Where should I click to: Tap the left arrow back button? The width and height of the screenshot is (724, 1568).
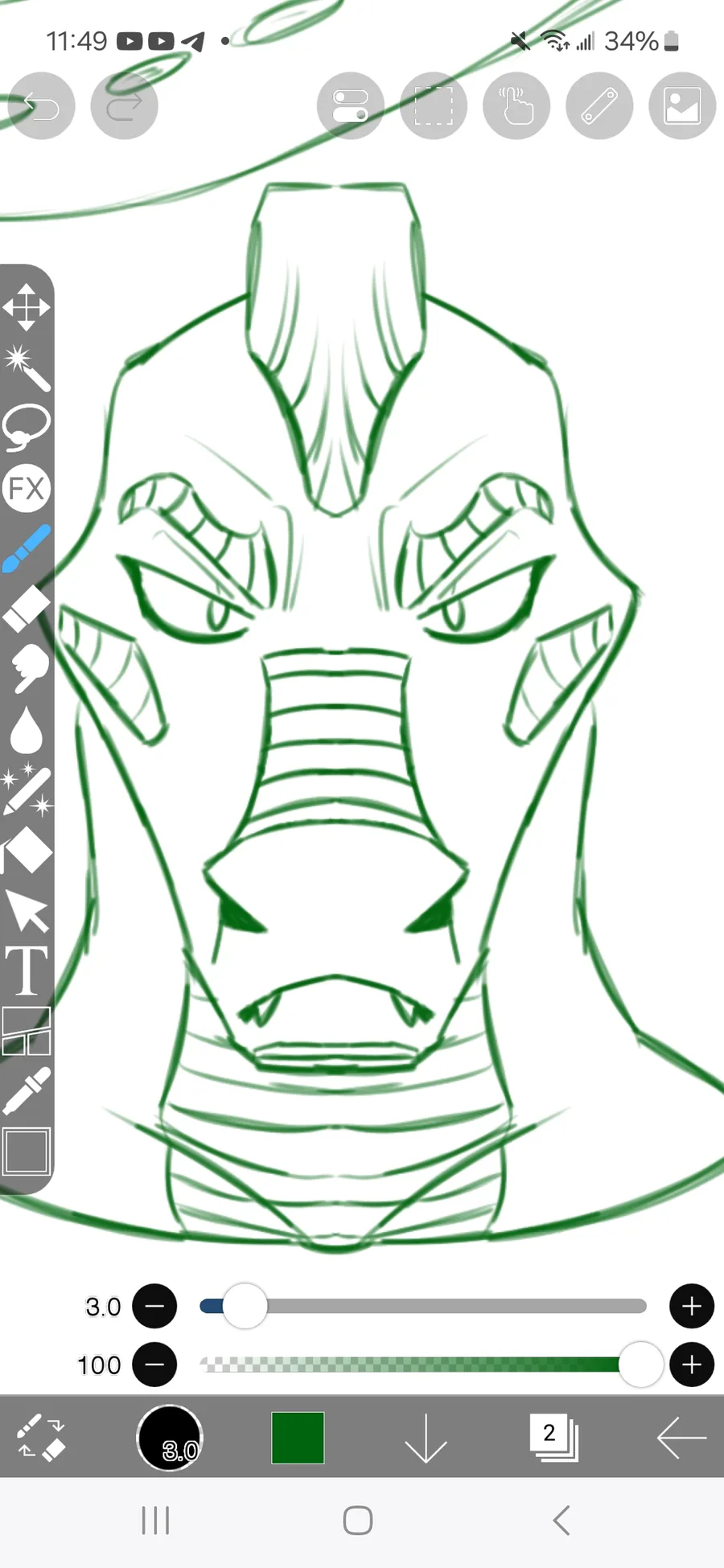[681, 1438]
